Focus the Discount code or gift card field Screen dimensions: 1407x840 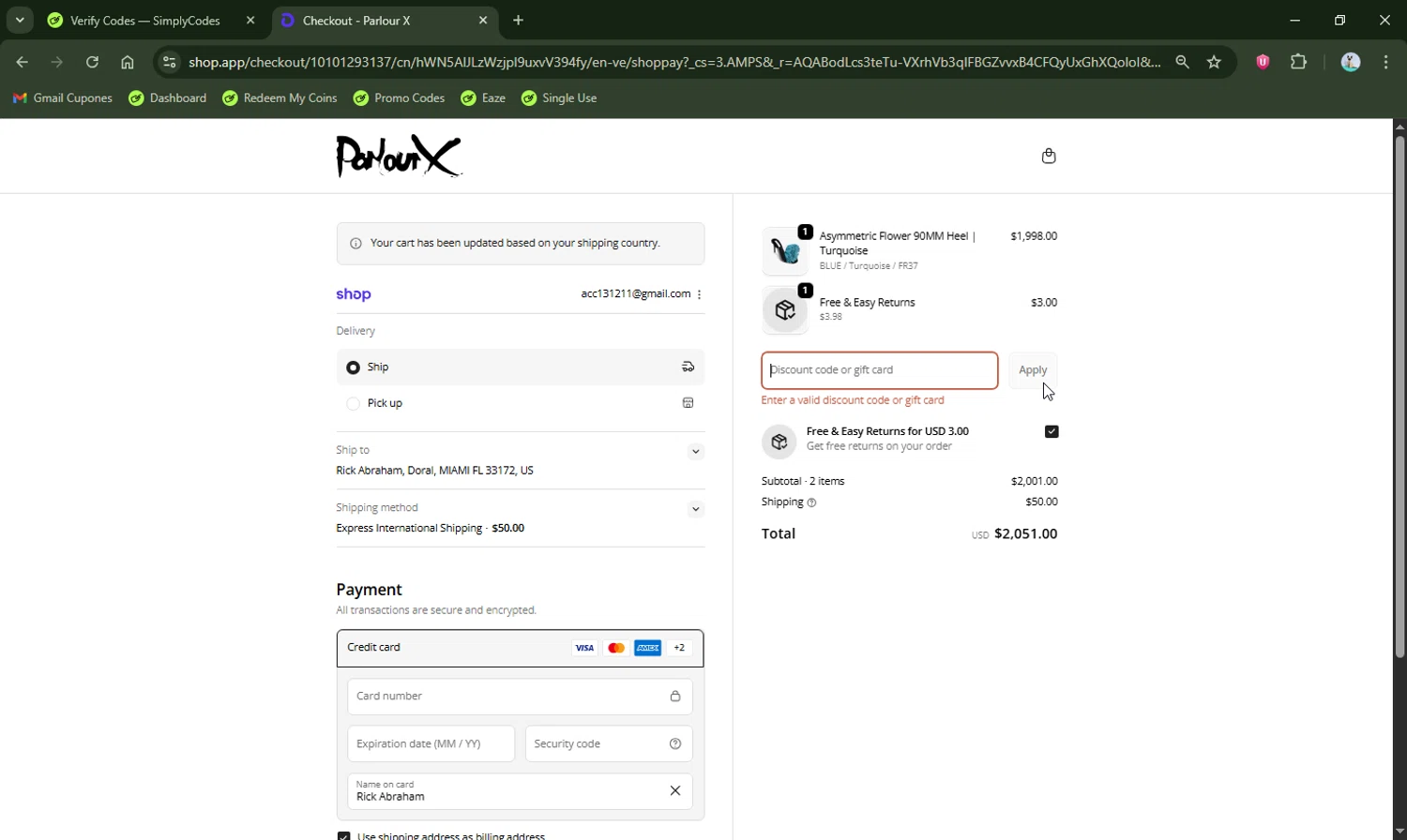(x=880, y=370)
